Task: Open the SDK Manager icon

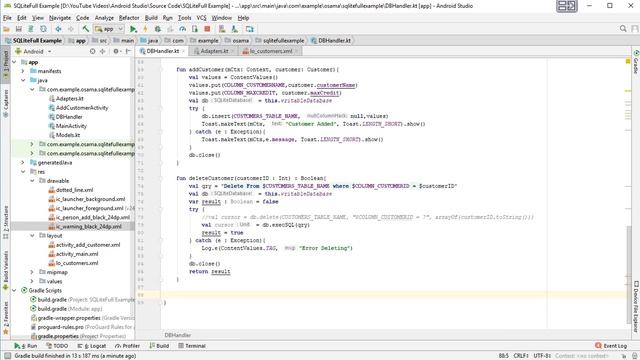Action: point(234,29)
